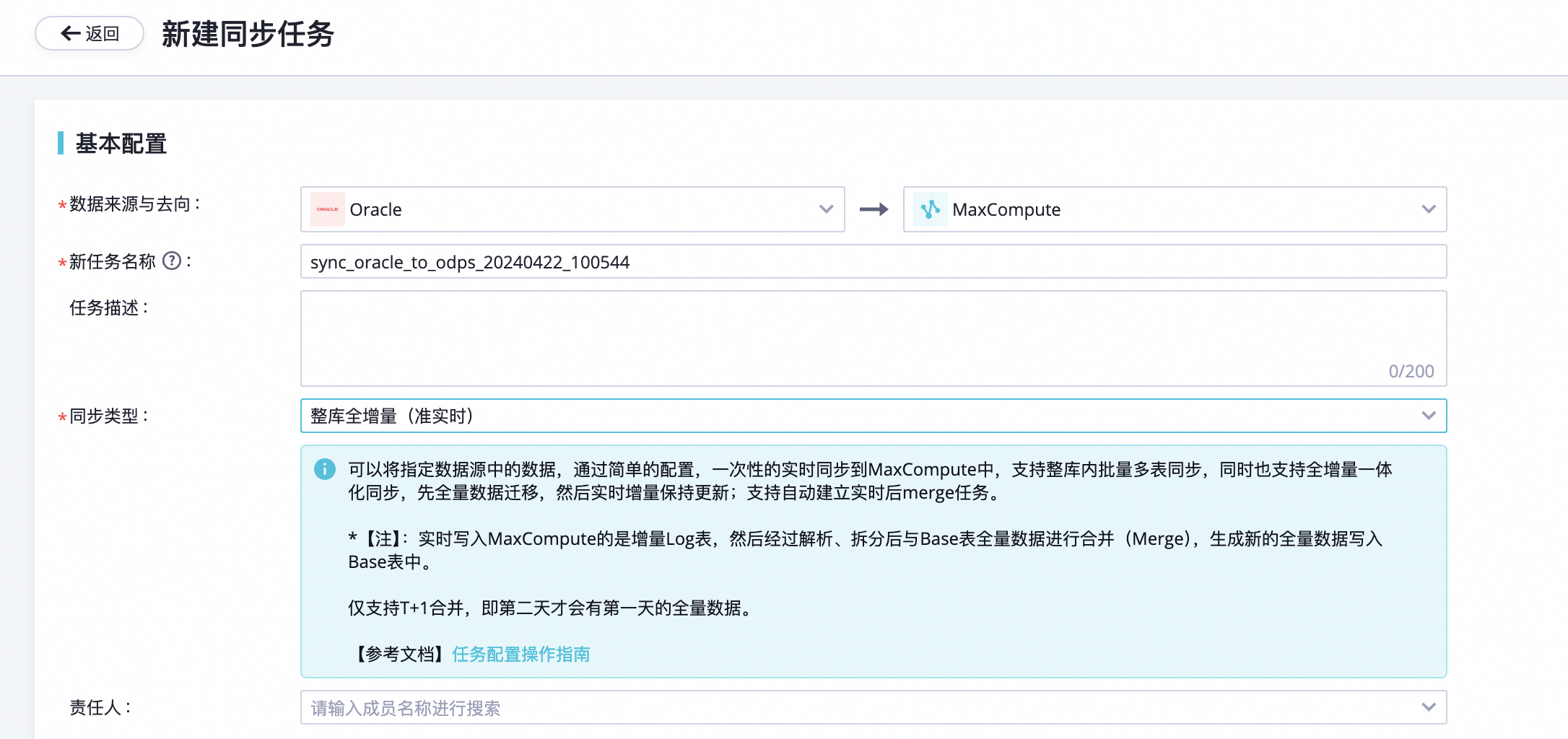Viewport: 1568px width, 739px height.
Task: Open the 任务配置操作指南 link
Action: (521, 654)
